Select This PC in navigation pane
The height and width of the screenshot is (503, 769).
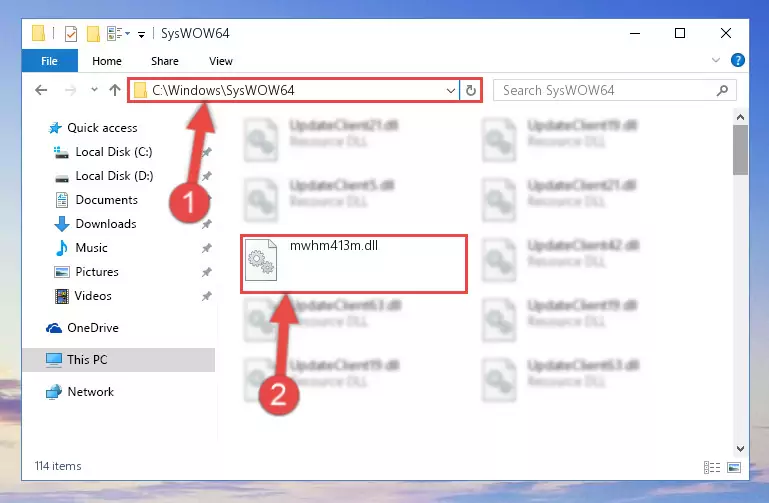click(118, 360)
